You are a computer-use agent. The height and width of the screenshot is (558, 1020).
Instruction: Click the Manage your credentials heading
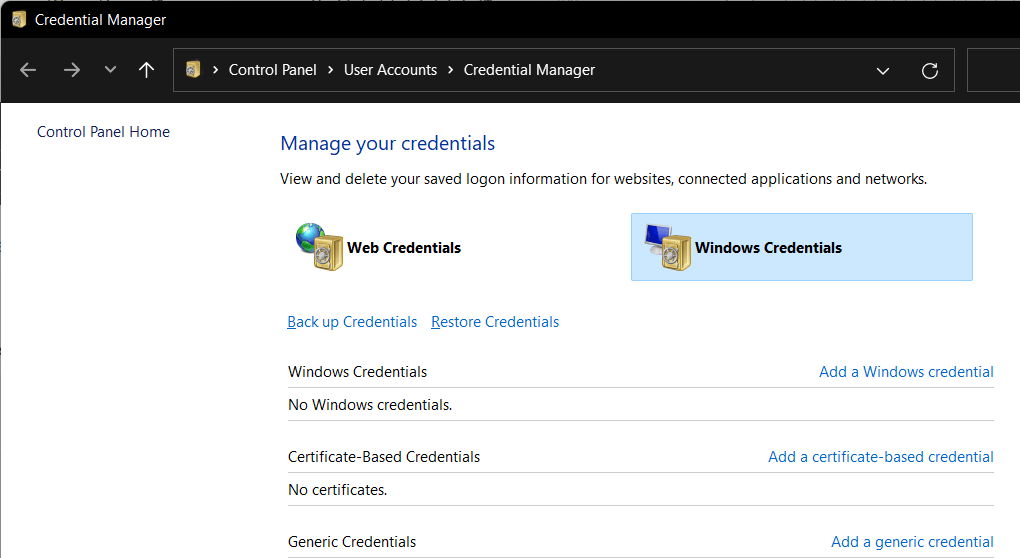click(388, 144)
